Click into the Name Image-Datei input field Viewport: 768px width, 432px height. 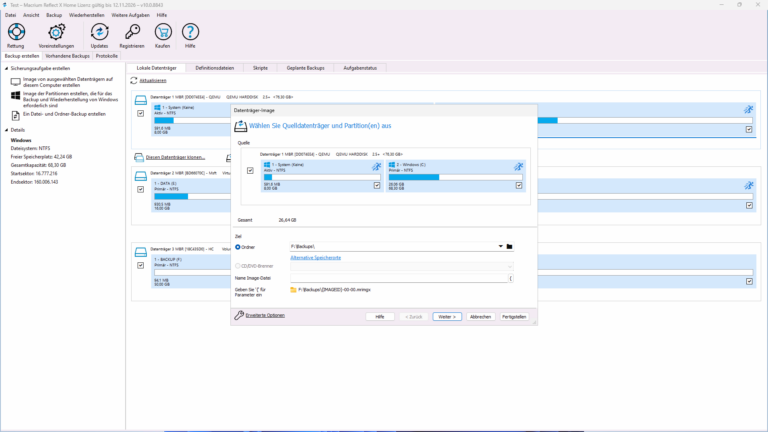[399, 278]
